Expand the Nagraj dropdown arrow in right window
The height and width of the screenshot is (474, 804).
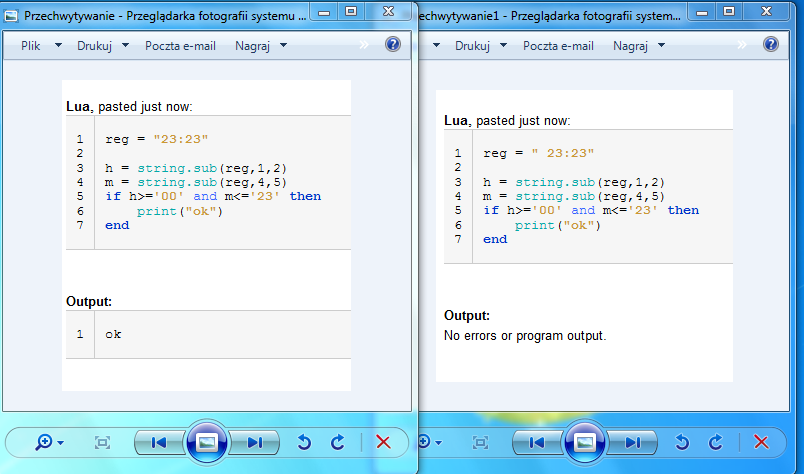[661, 45]
